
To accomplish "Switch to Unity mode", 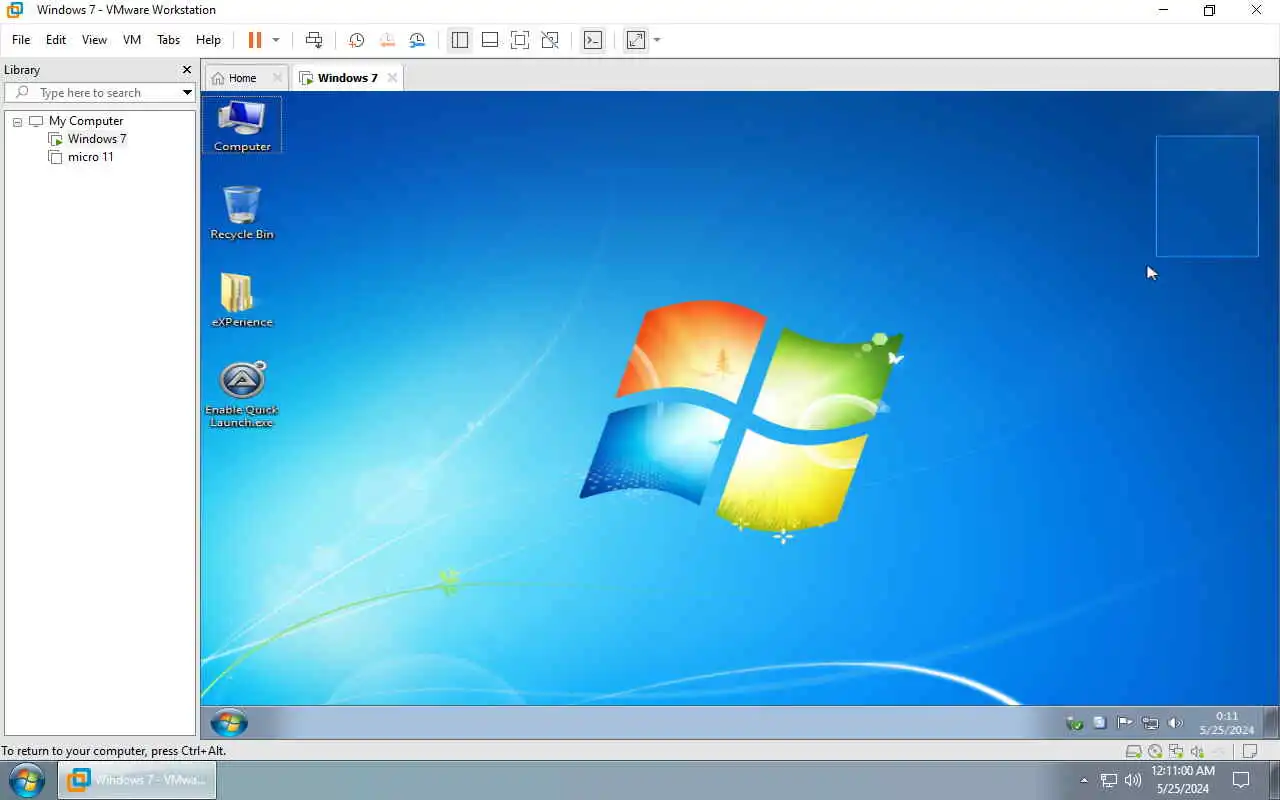I will (x=550, y=40).
